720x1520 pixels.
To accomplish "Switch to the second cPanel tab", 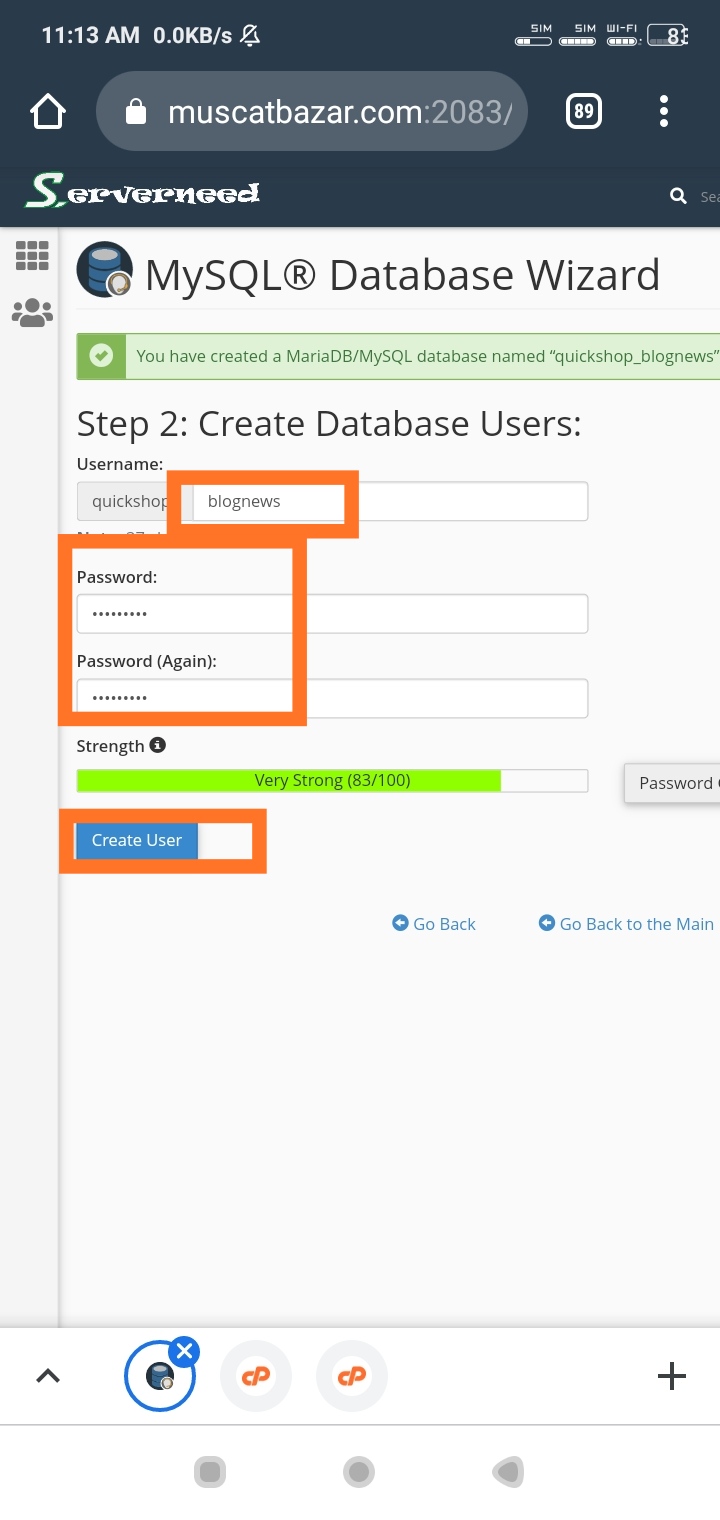I will [256, 1376].
